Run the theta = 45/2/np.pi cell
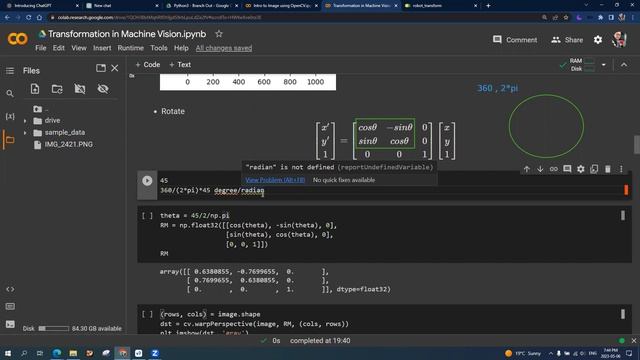The height and width of the screenshot is (360, 640). tap(147, 216)
